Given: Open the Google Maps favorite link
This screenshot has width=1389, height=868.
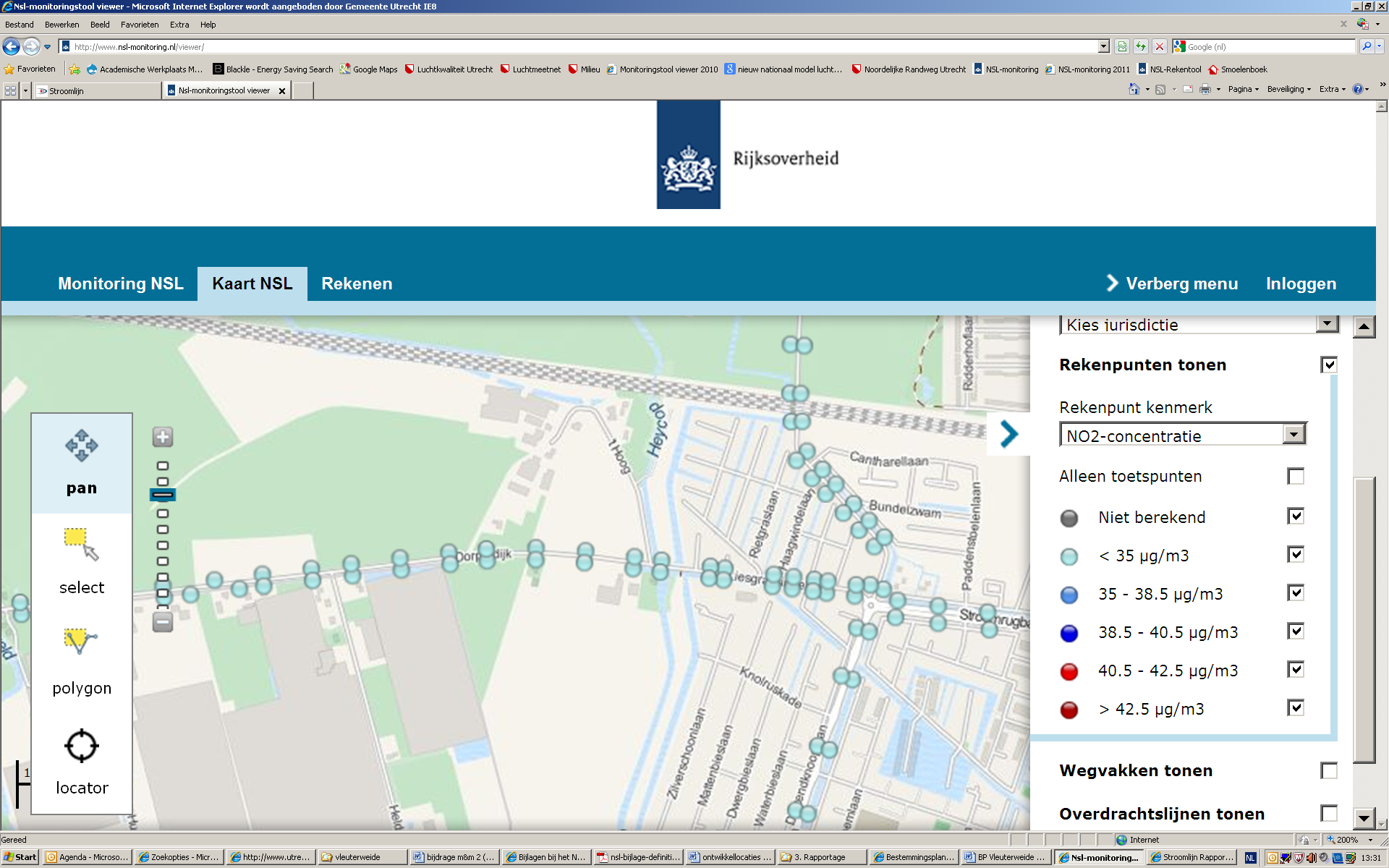Looking at the screenshot, I should point(369,69).
